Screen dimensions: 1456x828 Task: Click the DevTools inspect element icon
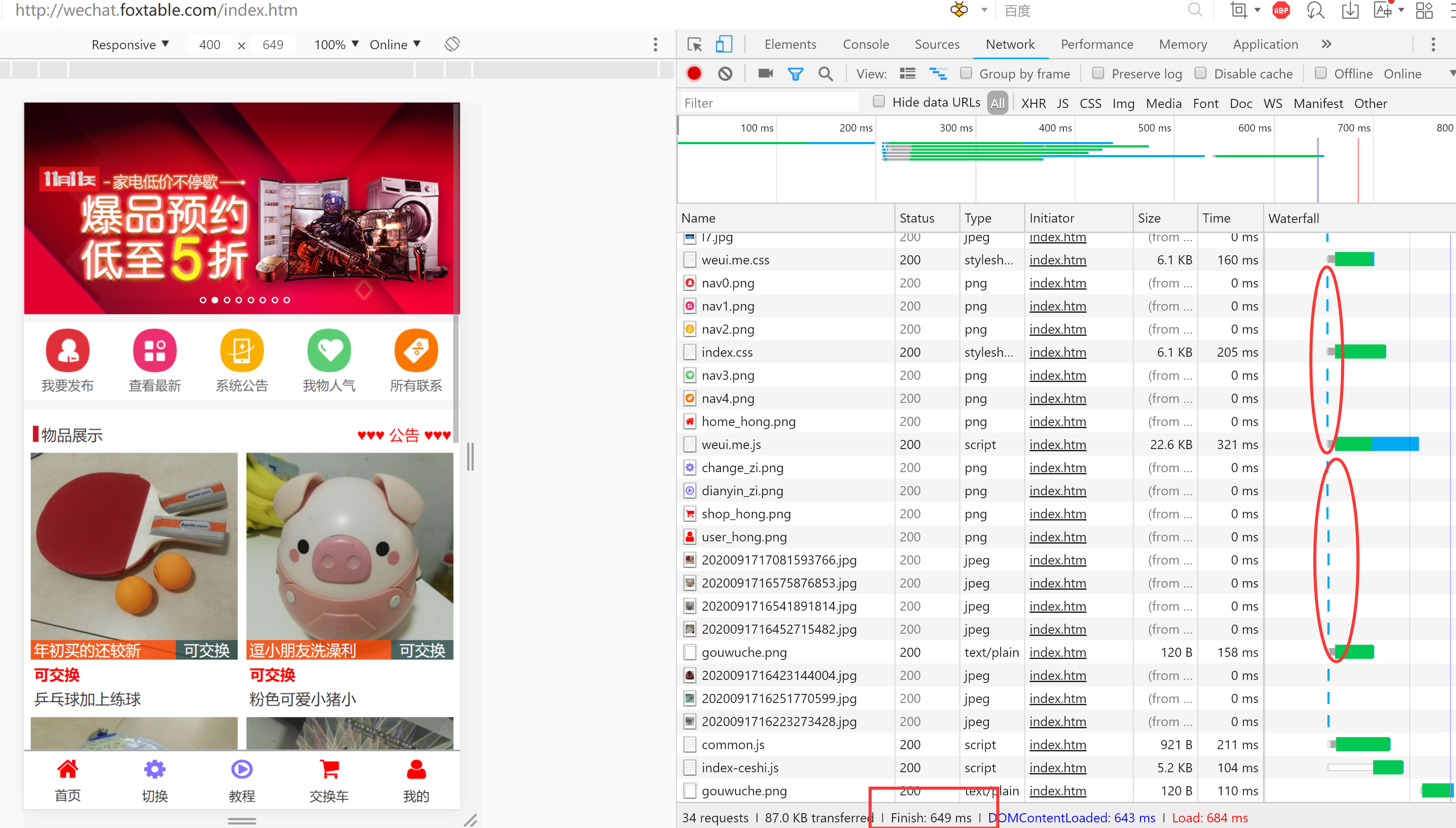[695, 44]
